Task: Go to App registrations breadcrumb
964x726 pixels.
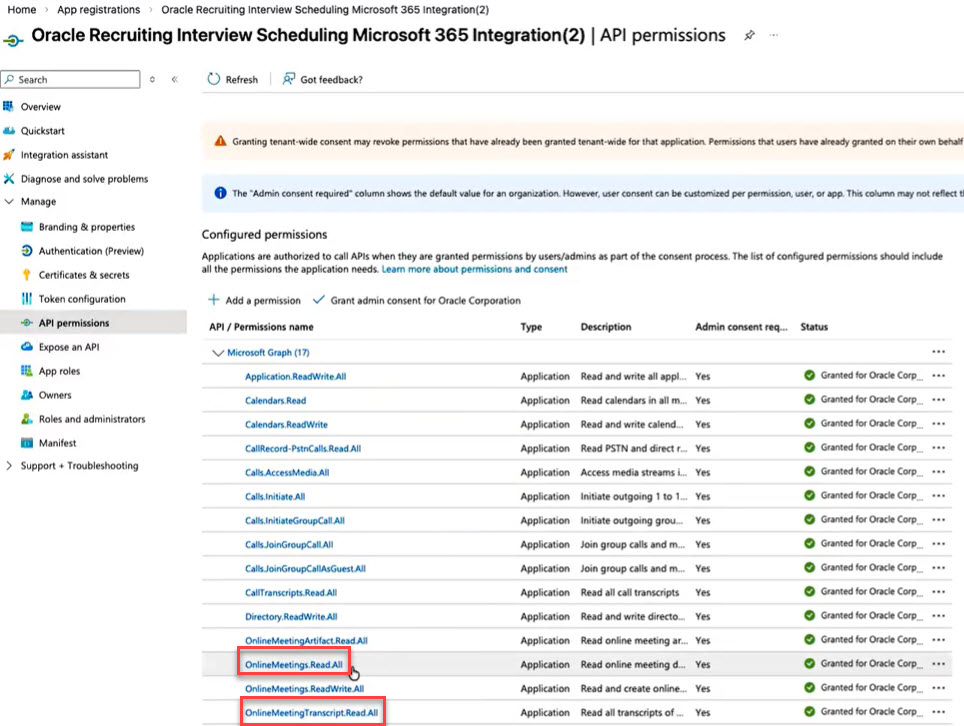Action: click(98, 10)
